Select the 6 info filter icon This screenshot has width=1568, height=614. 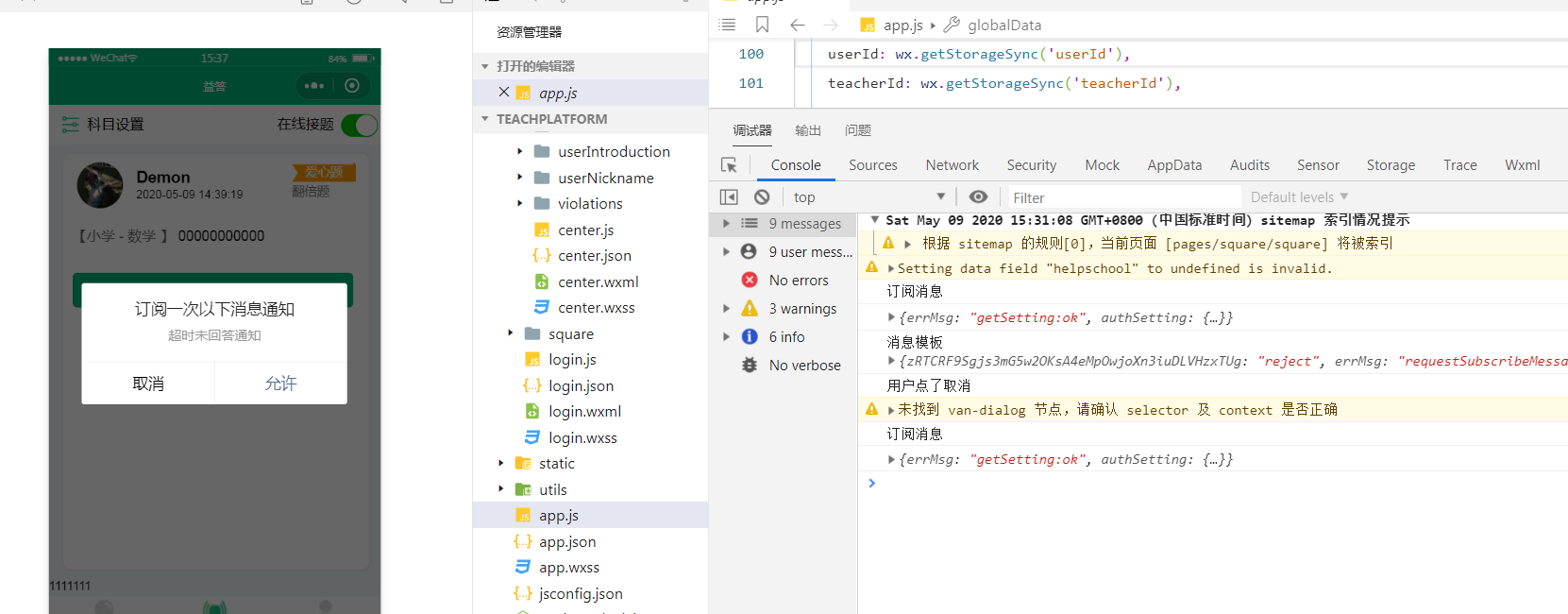[750, 336]
